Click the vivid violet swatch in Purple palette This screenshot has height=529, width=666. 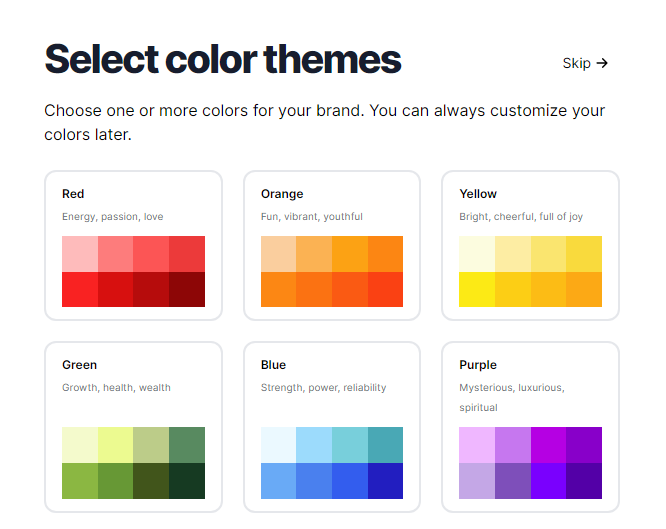coord(548,480)
